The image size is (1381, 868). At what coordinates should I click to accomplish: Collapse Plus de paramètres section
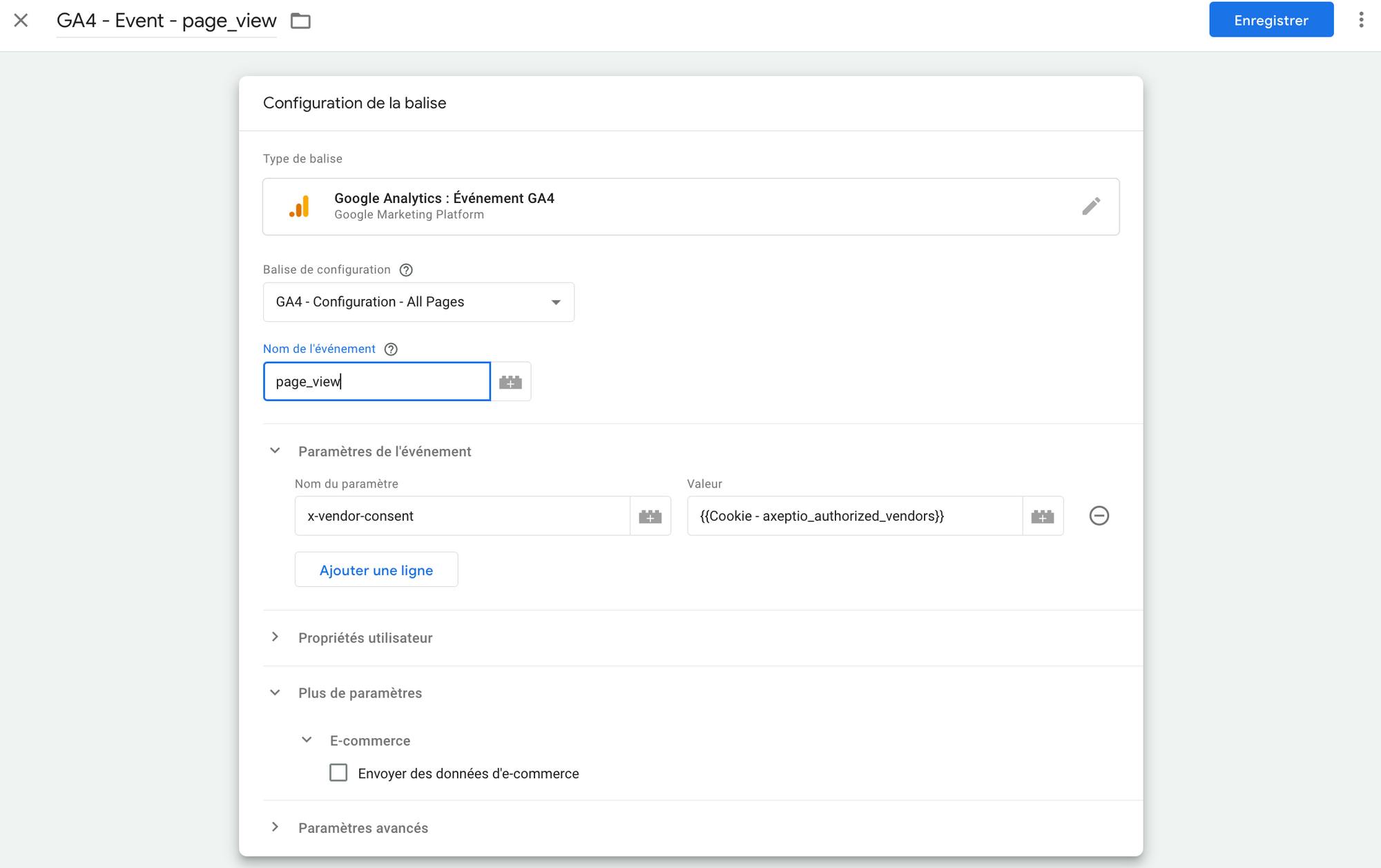coord(275,693)
